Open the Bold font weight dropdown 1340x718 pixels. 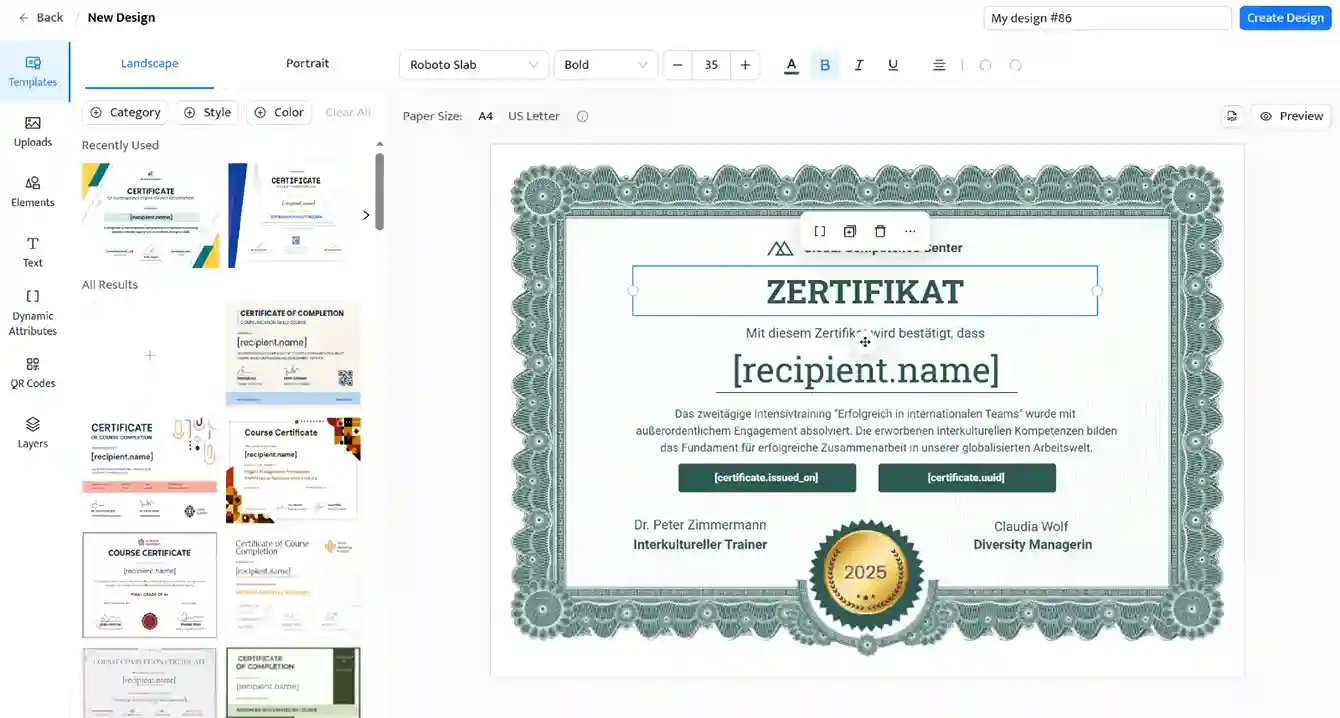coord(606,65)
